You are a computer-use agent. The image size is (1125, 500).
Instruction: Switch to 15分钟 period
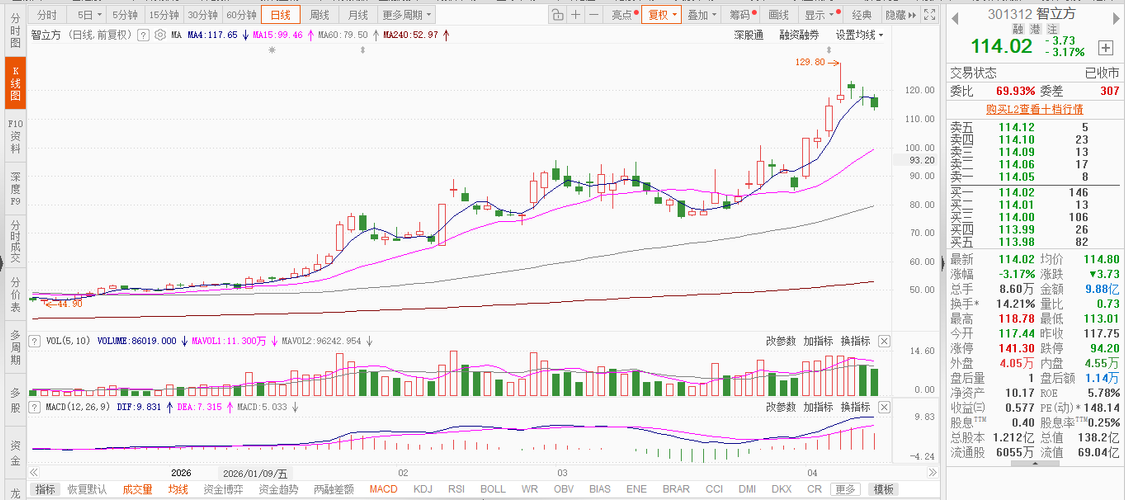pos(162,14)
